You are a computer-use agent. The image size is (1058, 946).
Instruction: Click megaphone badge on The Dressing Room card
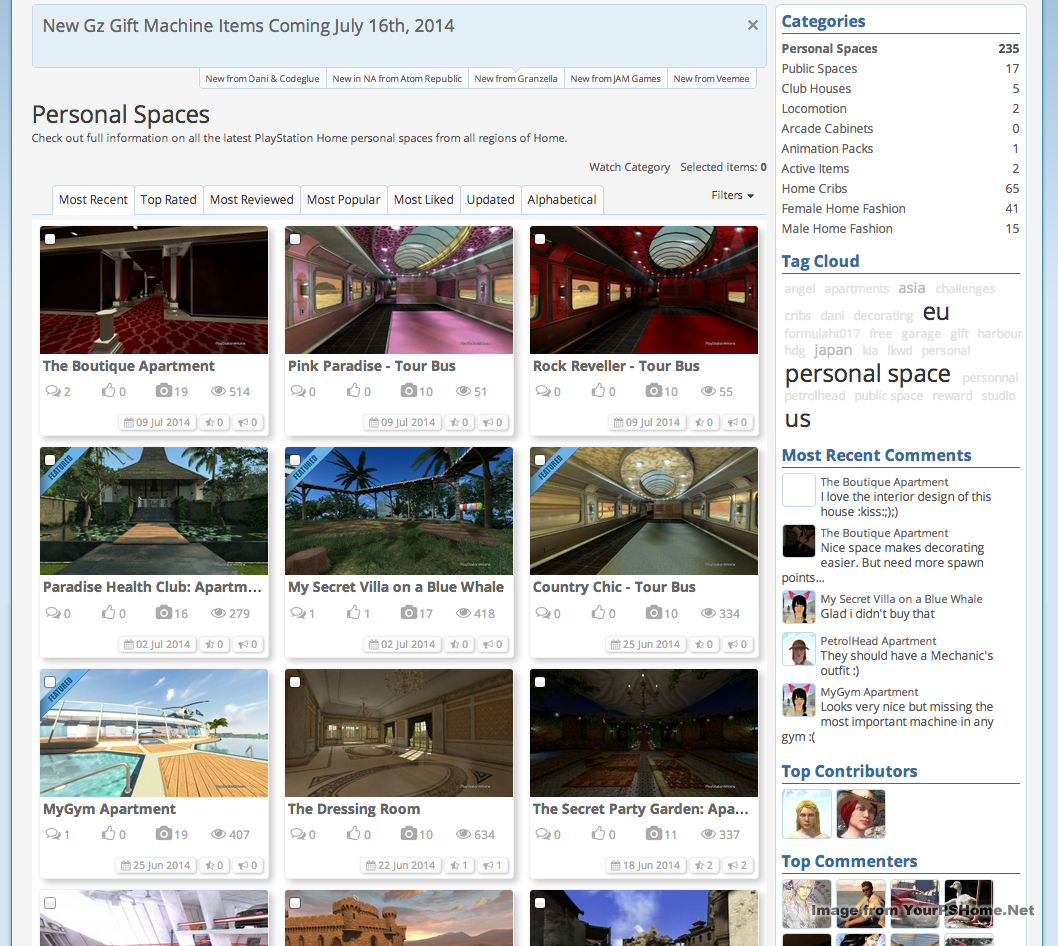(493, 865)
